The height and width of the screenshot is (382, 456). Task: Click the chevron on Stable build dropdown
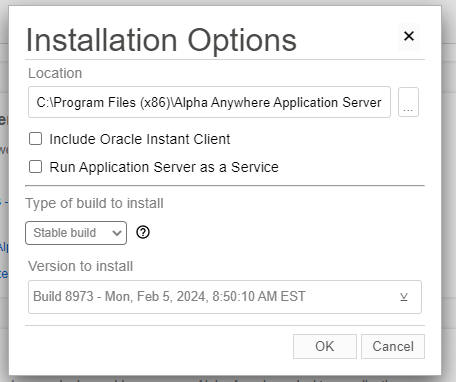(x=117, y=233)
